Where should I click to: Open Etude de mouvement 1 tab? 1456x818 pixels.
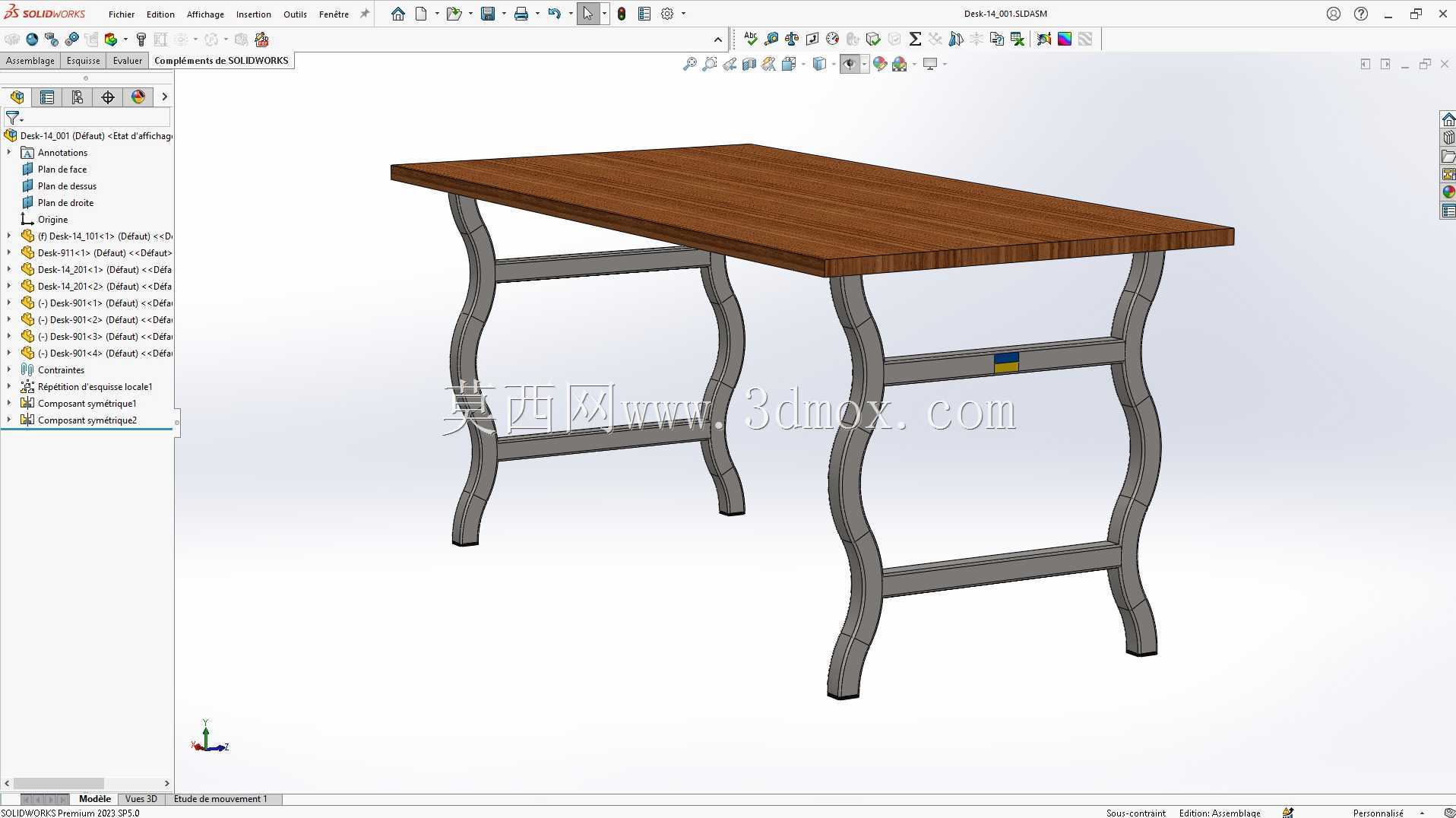coord(220,799)
